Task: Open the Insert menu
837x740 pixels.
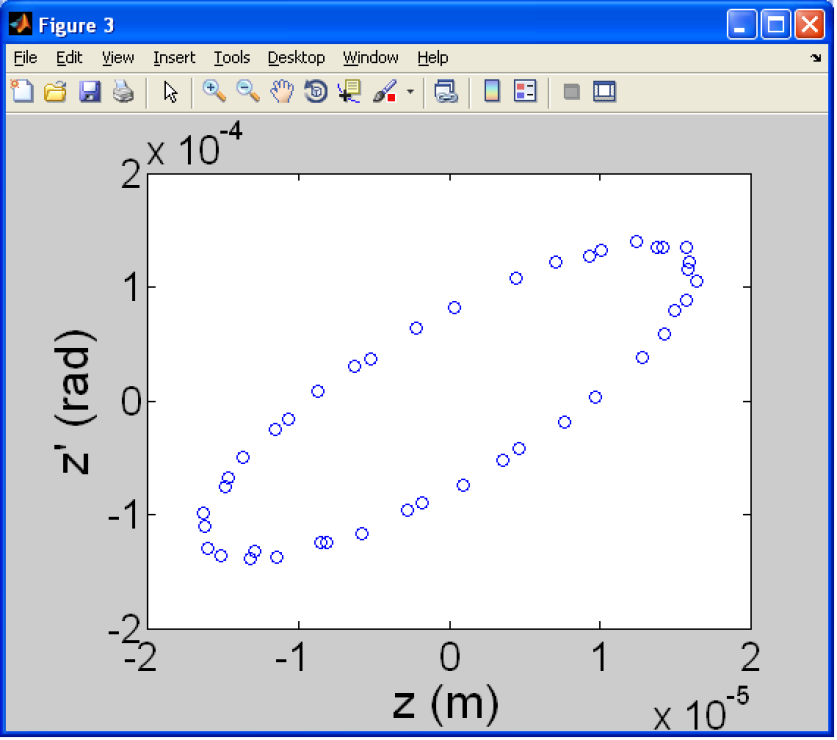Action: pyautogui.click(x=174, y=58)
